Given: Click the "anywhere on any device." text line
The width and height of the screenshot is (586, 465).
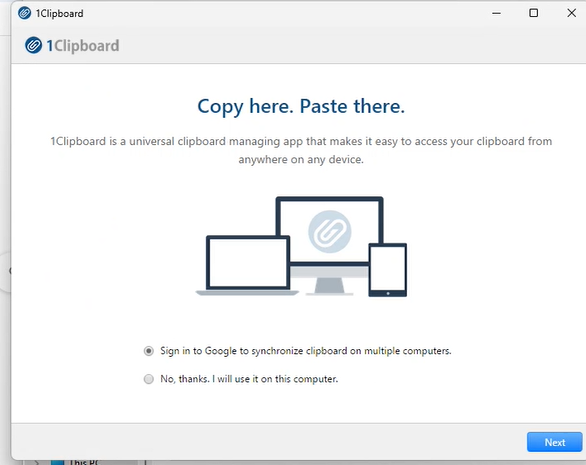Looking at the screenshot, I should pyautogui.click(x=301, y=160).
